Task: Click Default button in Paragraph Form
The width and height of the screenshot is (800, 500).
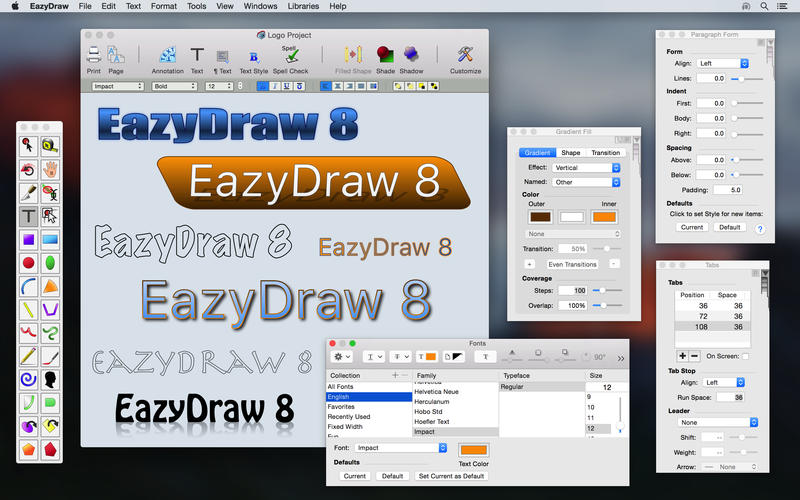Action: tap(730, 227)
